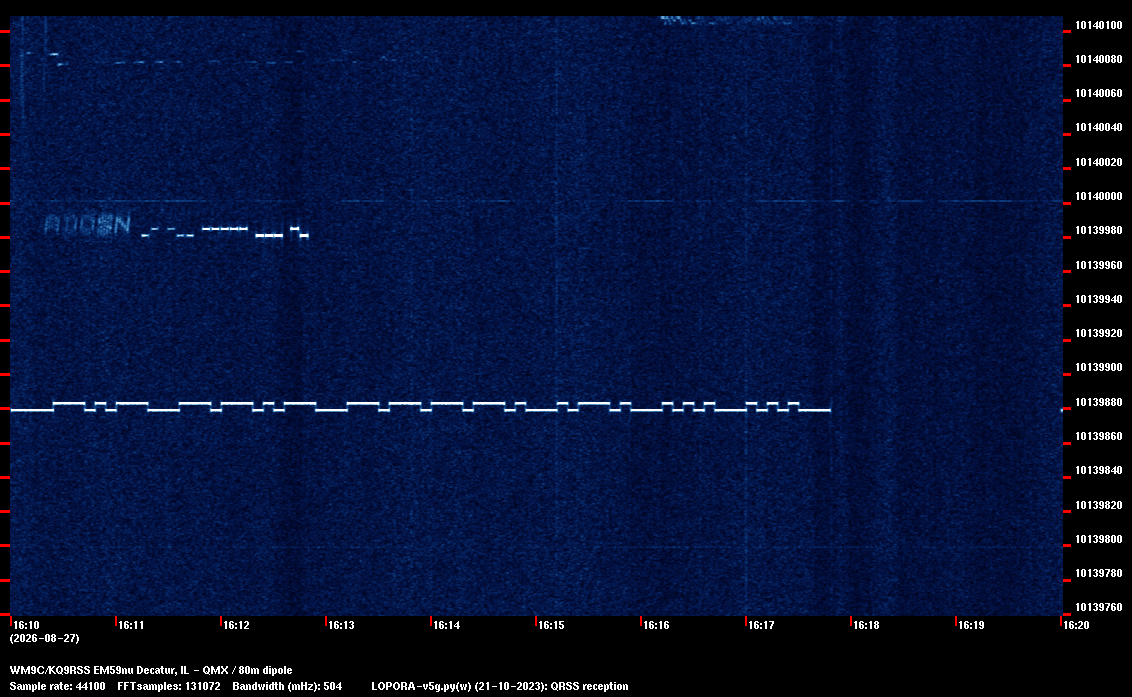Viewport: 1132px width, 697px height.
Task: Click frequency label 10140100
Action: (1099, 25)
